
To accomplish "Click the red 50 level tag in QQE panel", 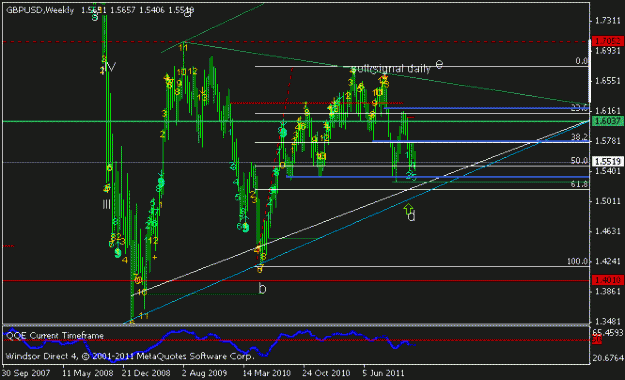I will pyautogui.click(x=597, y=340).
